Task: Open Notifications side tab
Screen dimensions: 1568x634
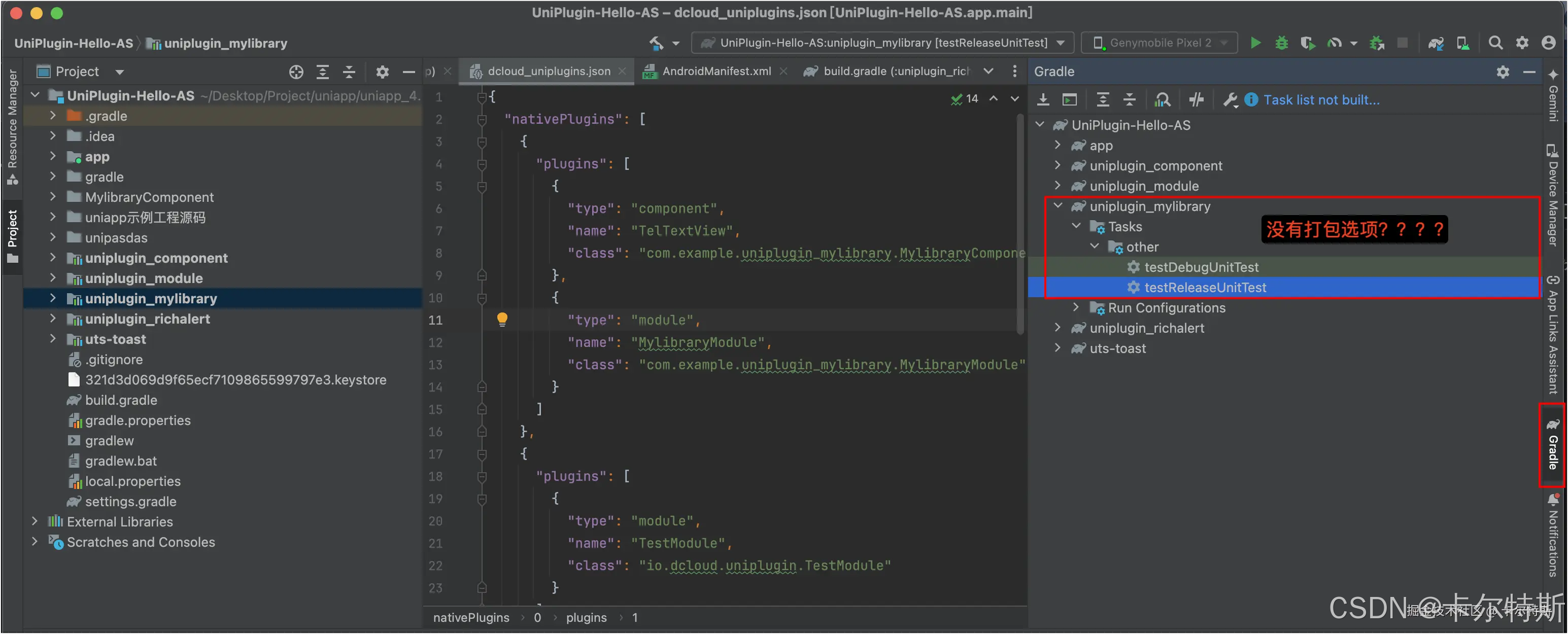Action: pyautogui.click(x=1553, y=536)
